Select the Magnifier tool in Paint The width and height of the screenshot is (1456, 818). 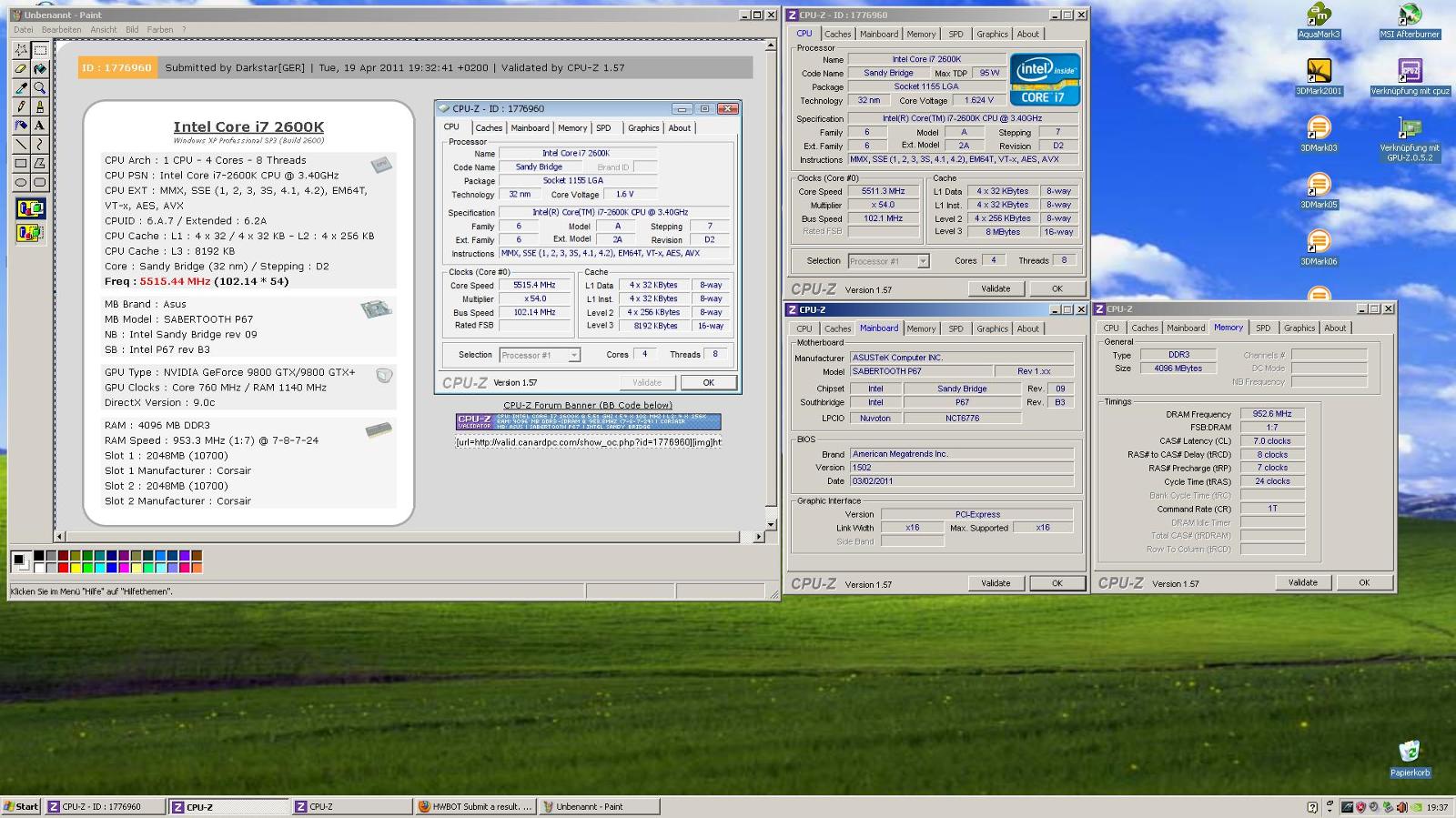point(40,88)
